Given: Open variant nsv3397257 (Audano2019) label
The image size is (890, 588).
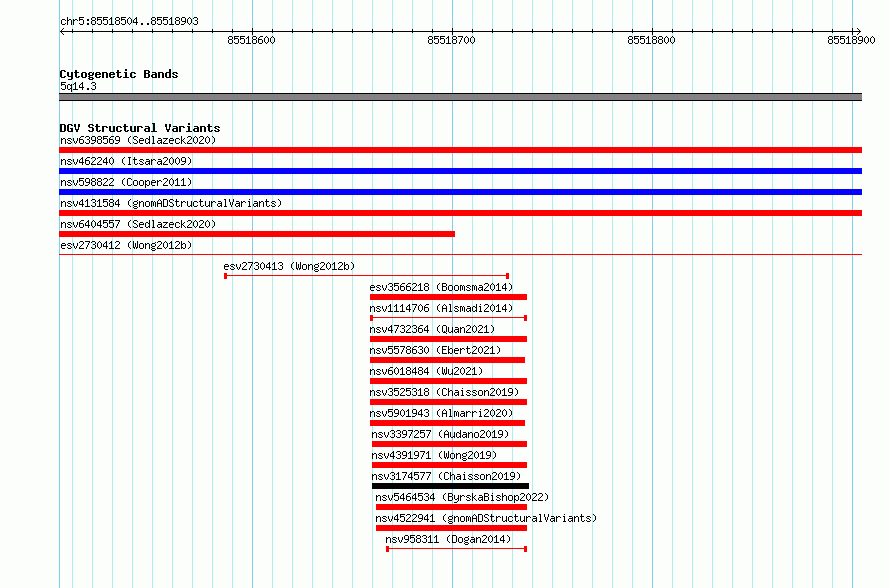Looking at the screenshot, I should 440,434.
